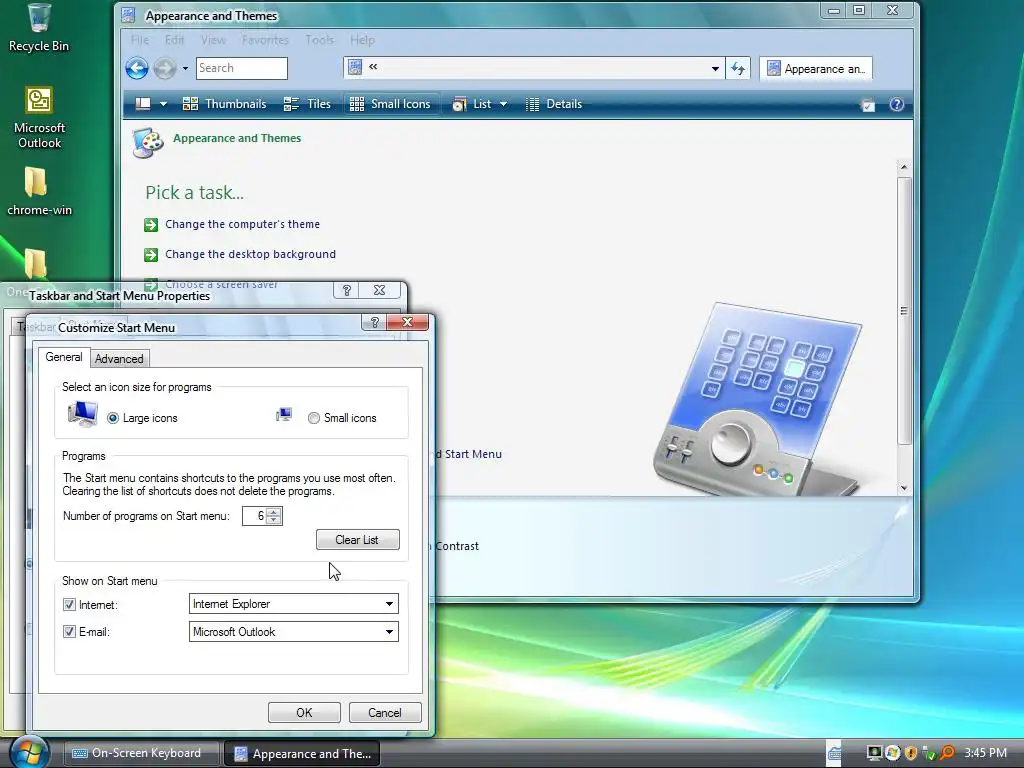Click the monitor tray icon
Screen dimensions: 1024x768
tap(874, 753)
